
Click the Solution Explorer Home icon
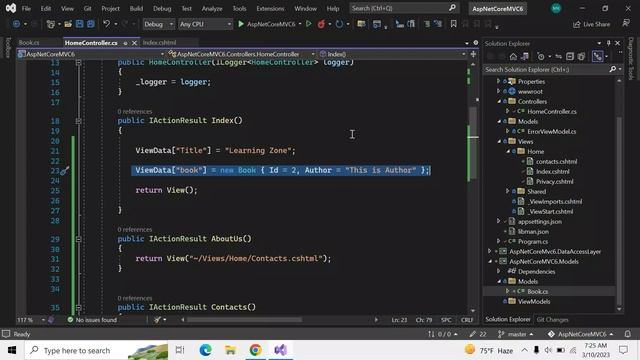pyautogui.click(x=513, y=56)
